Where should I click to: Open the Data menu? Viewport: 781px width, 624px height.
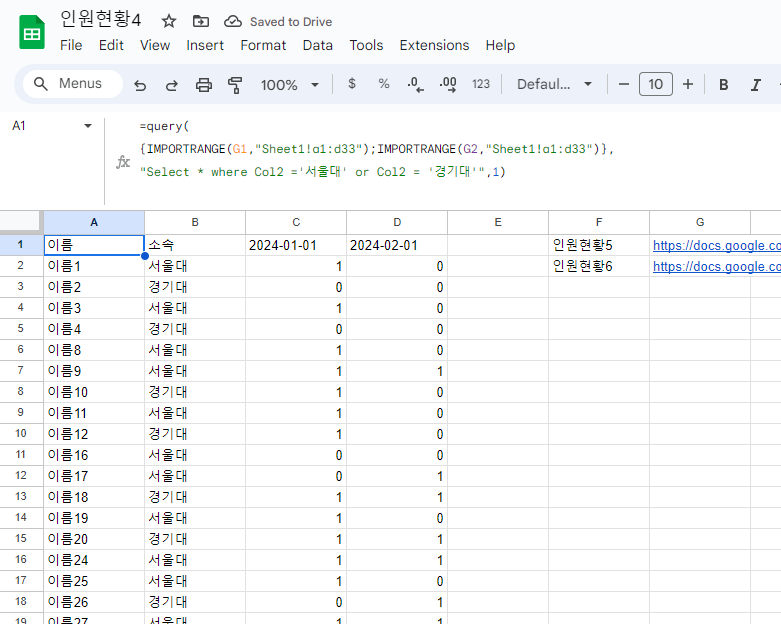point(318,45)
